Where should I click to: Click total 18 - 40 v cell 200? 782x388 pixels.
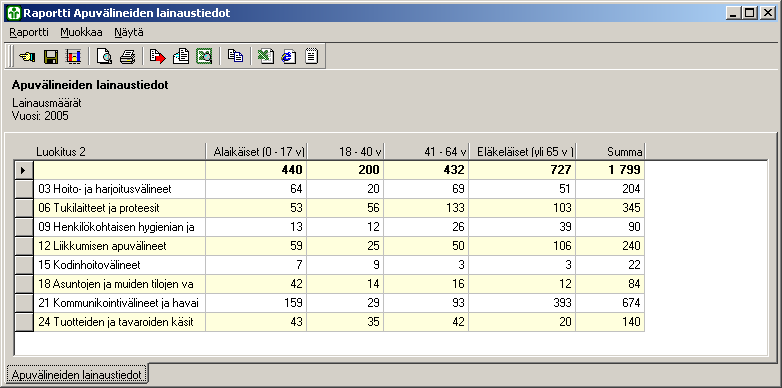click(345, 170)
